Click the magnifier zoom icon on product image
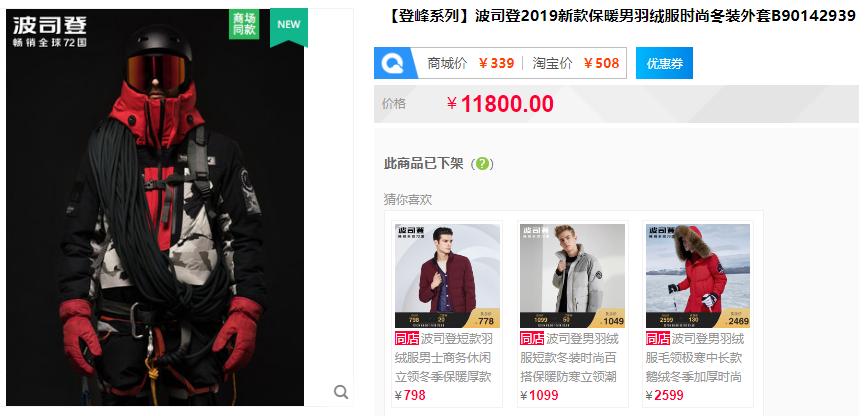The height and width of the screenshot is (416, 866). (341, 392)
